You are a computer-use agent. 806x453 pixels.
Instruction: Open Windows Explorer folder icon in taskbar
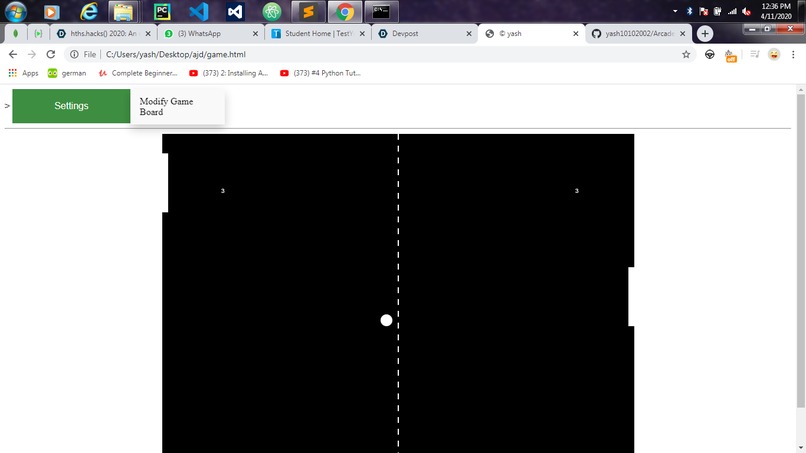coord(123,11)
